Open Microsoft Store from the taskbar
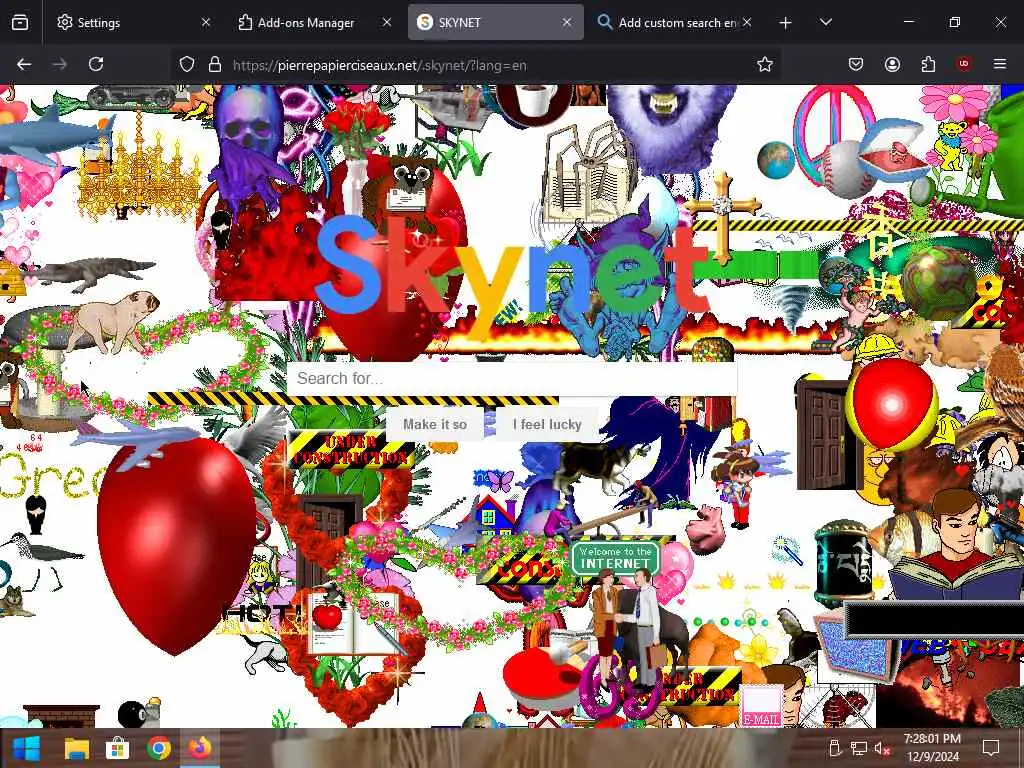This screenshot has height=768, width=1024. [118, 748]
